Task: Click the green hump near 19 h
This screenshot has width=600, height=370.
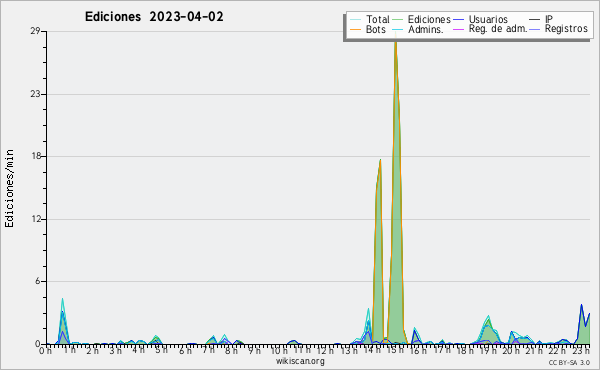Action: click(x=488, y=332)
